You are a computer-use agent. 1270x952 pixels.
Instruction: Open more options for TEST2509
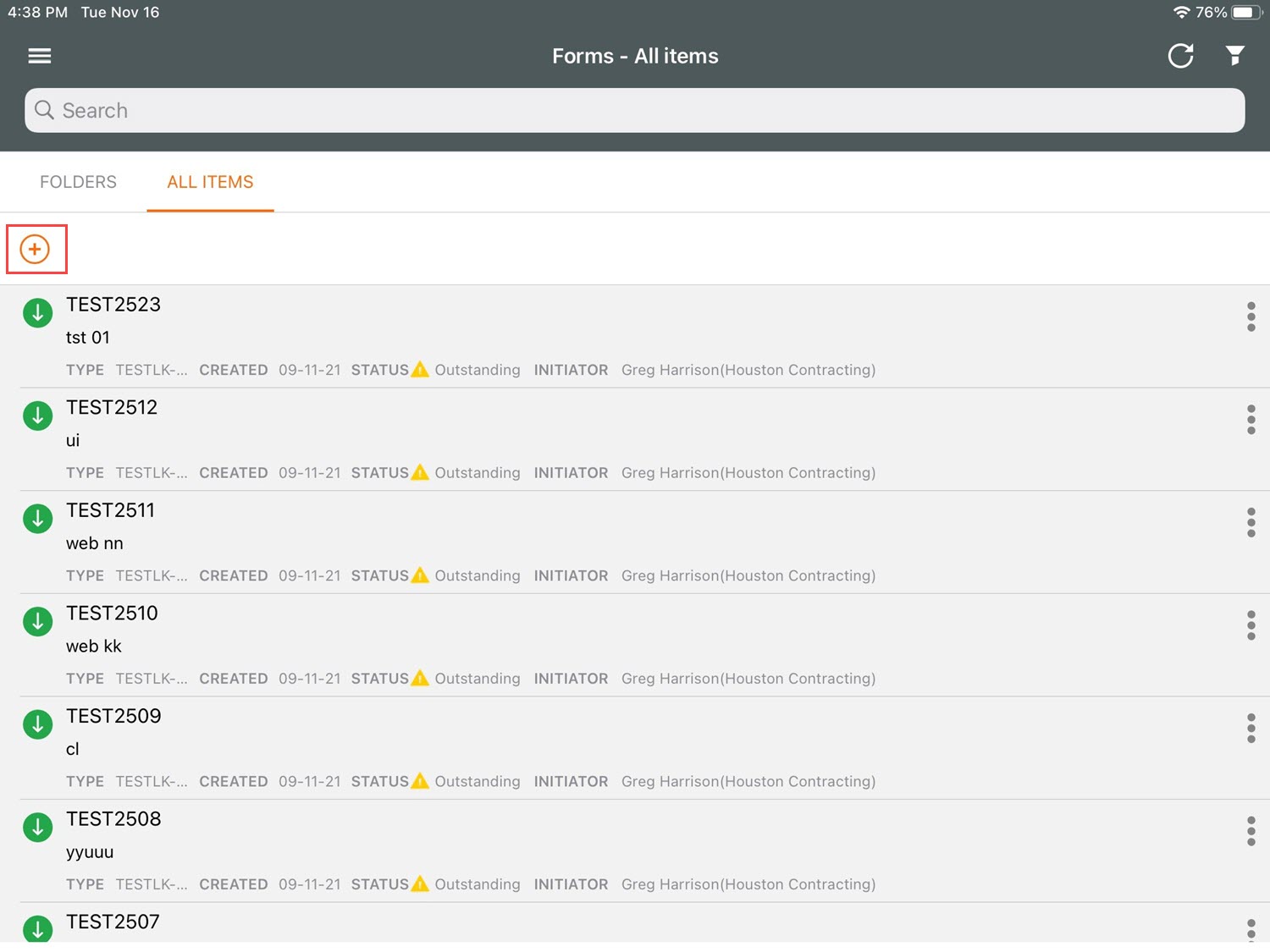pyautogui.click(x=1251, y=728)
